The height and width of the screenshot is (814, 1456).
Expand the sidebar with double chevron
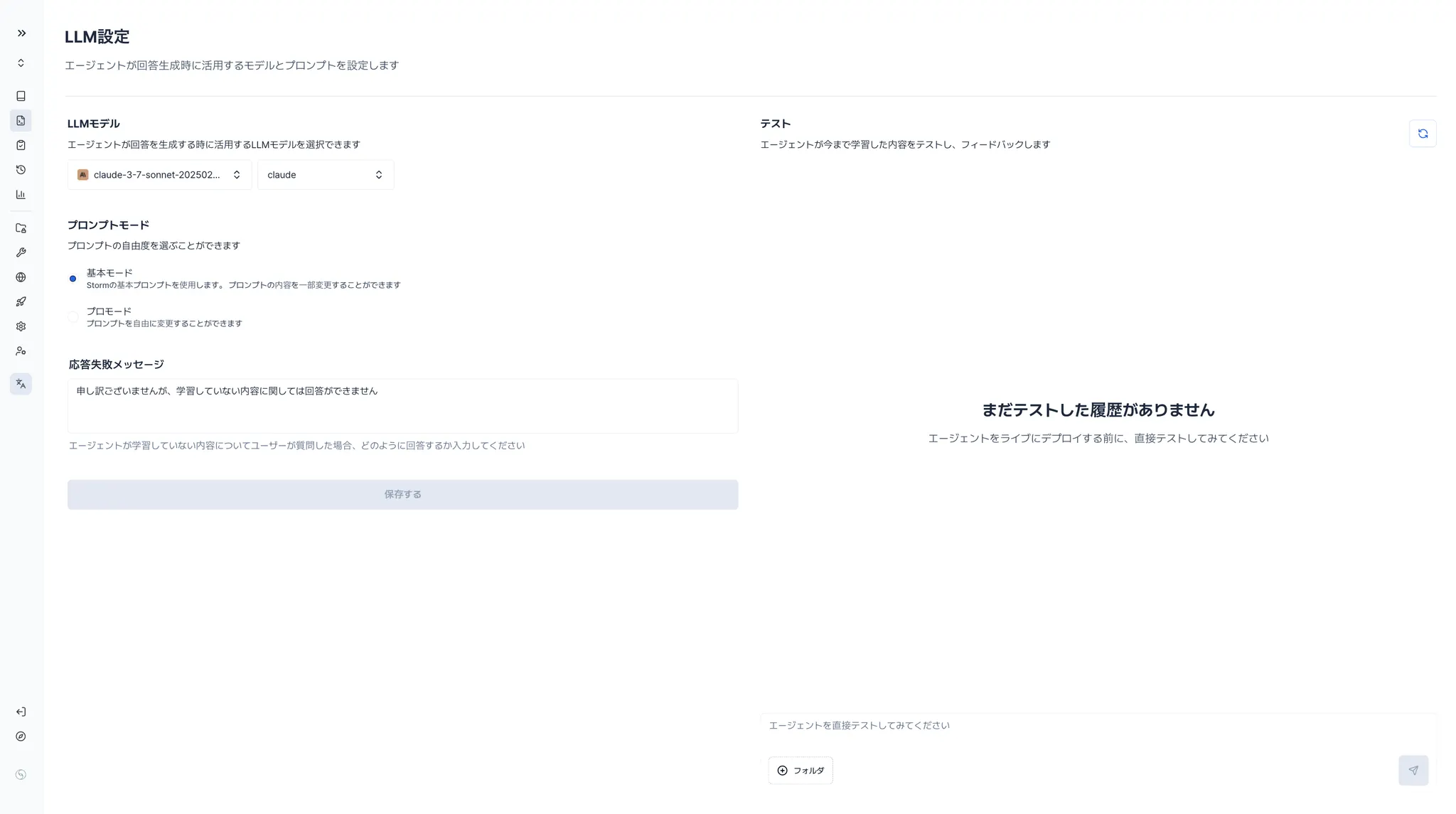pyautogui.click(x=21, y=33)
